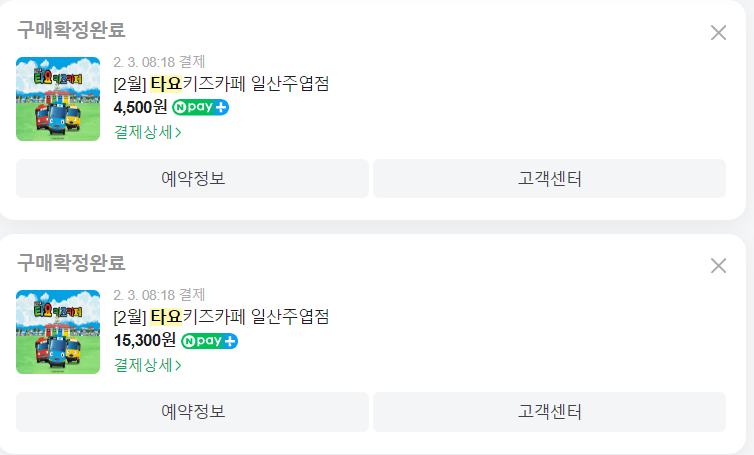This screenshot has width=754, height=455.
Task: Open the Tayo thumbnail in the 4,500원 card
Action: (58, 98)
